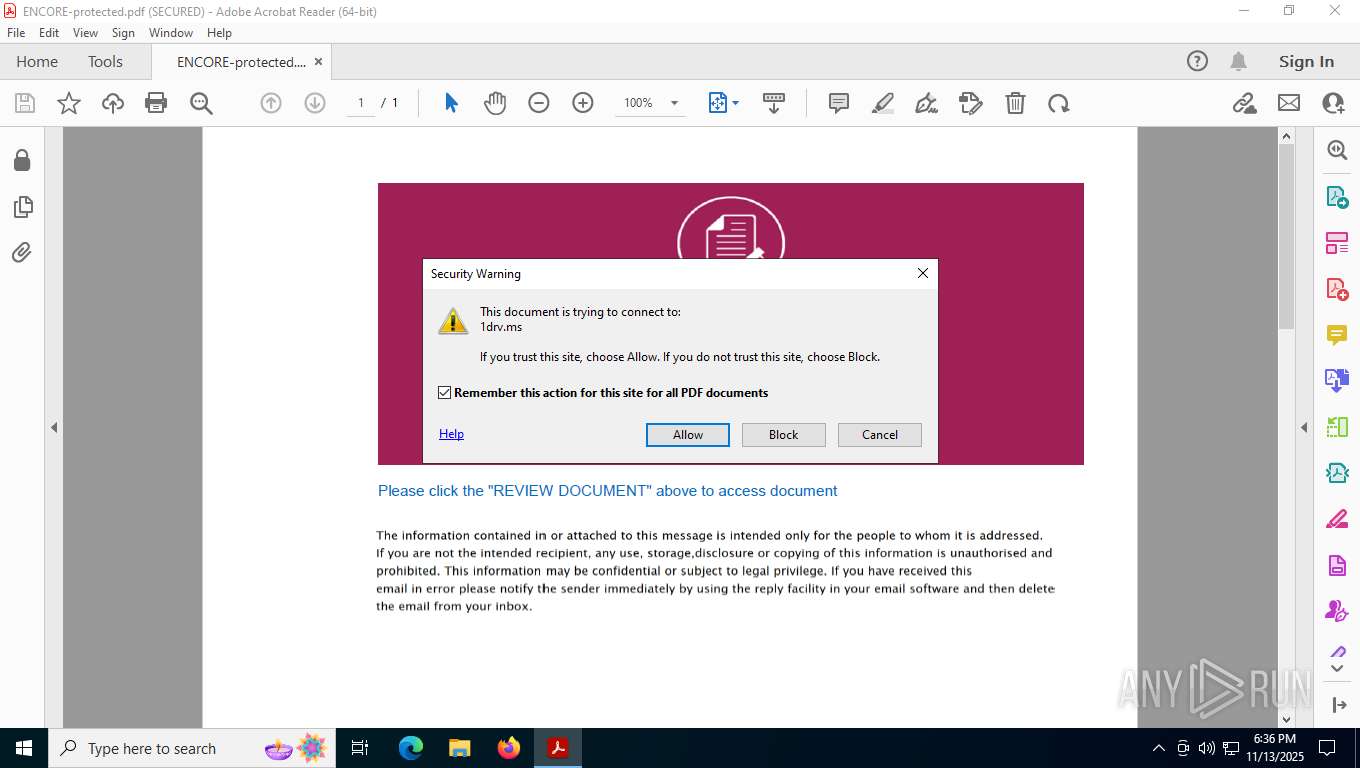Click the Sign In button
This screenshot has height=768, width=1360.
coord(1306,61)
